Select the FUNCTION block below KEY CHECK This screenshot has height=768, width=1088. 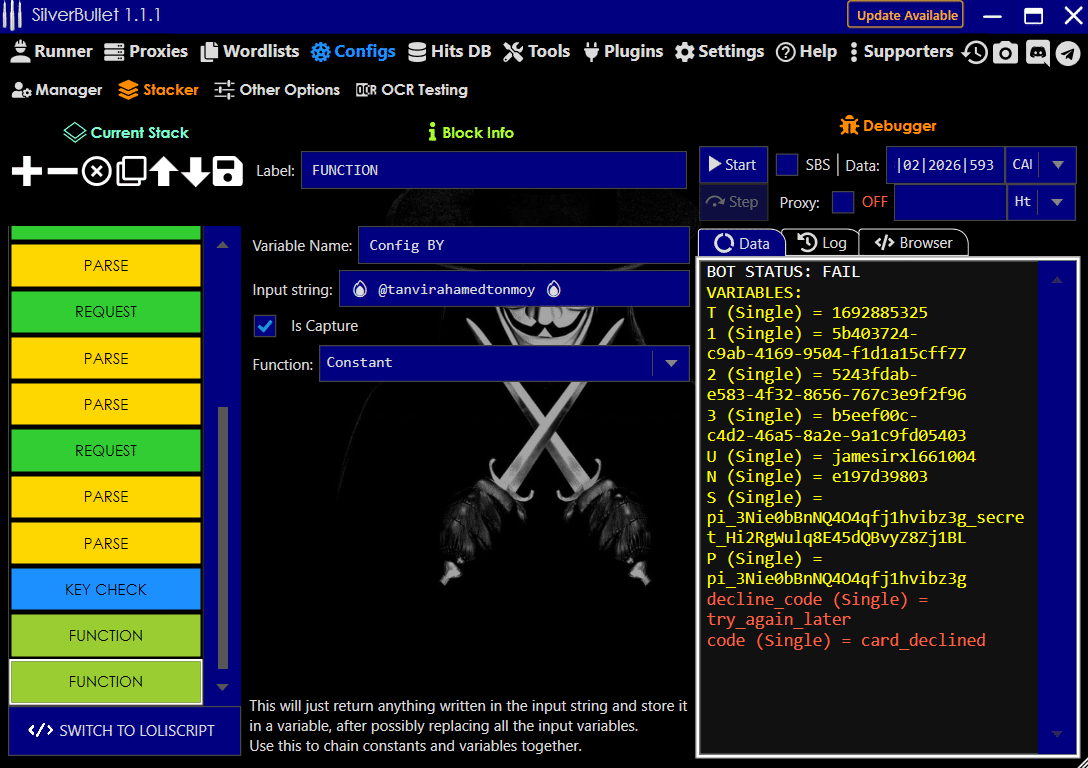pyautogui.click(x=106, y=635)
